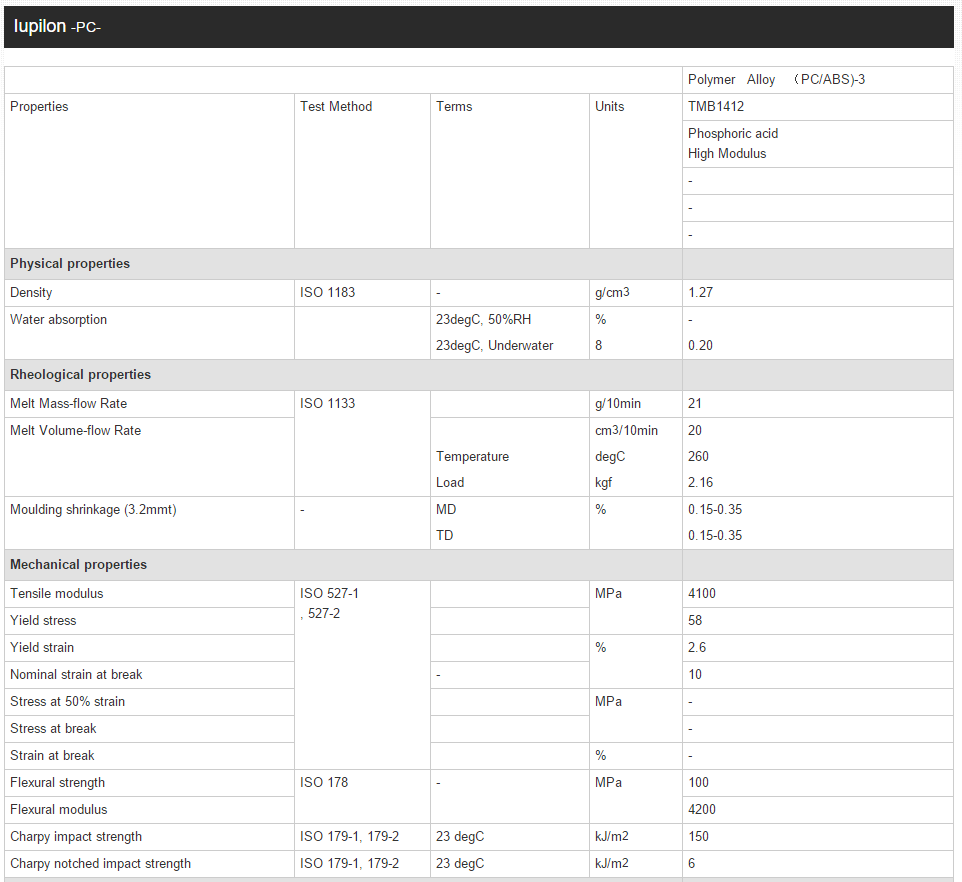Image resolution: width=962 pixels, height=882 pixels.
Task: Click the Phosphoric acid High Modulus description
Action: (x=733, y=144)
